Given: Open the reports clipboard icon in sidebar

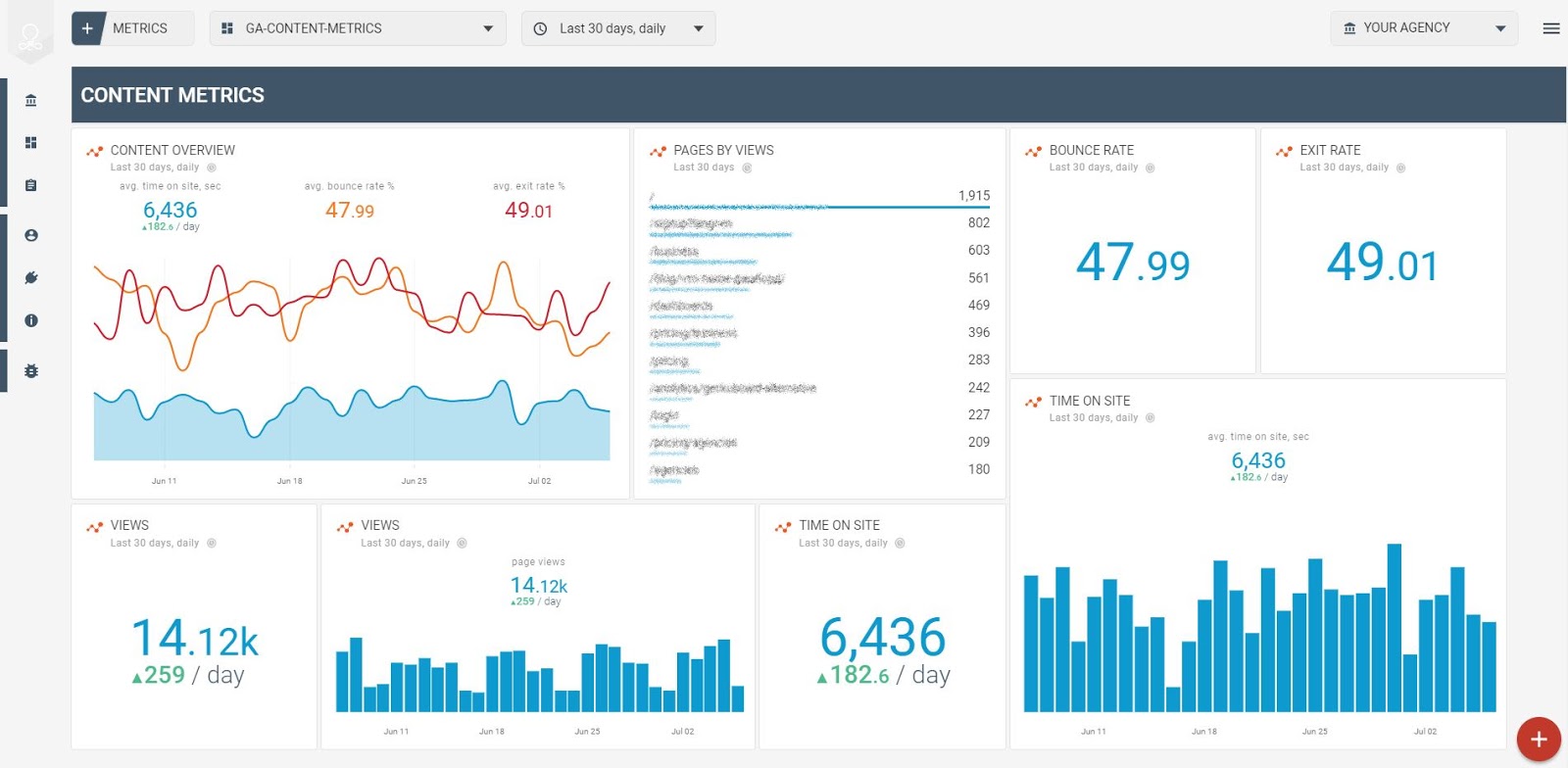Looking at the screenshot, I should coord(31,185).
